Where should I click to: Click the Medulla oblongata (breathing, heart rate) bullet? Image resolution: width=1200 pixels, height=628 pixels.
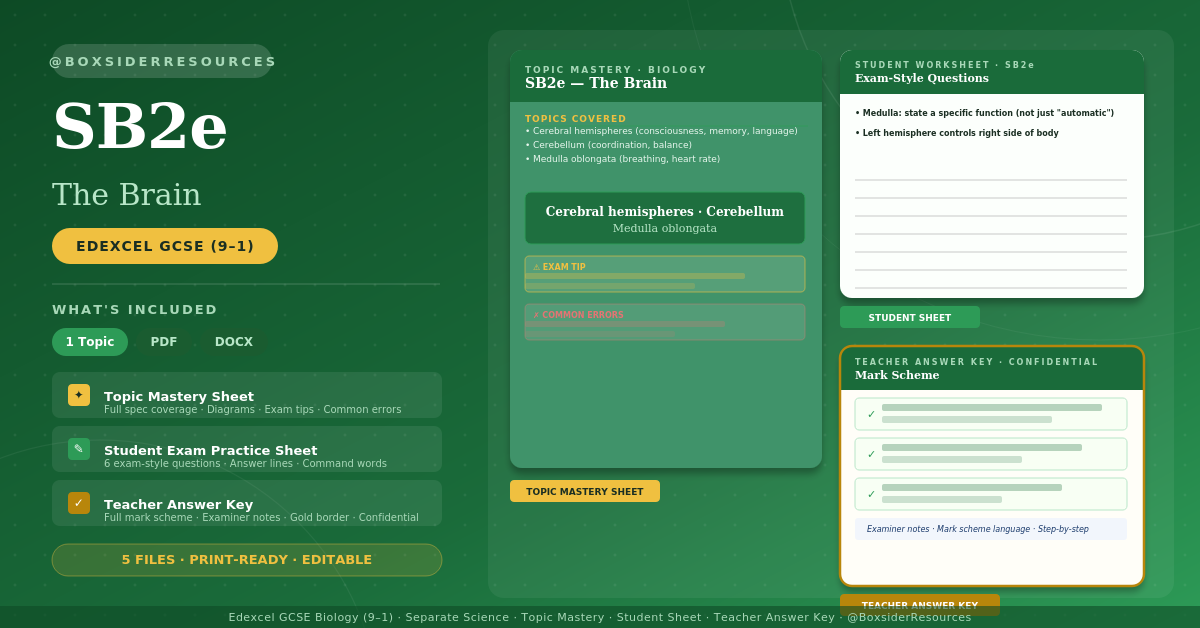point(622,159)
